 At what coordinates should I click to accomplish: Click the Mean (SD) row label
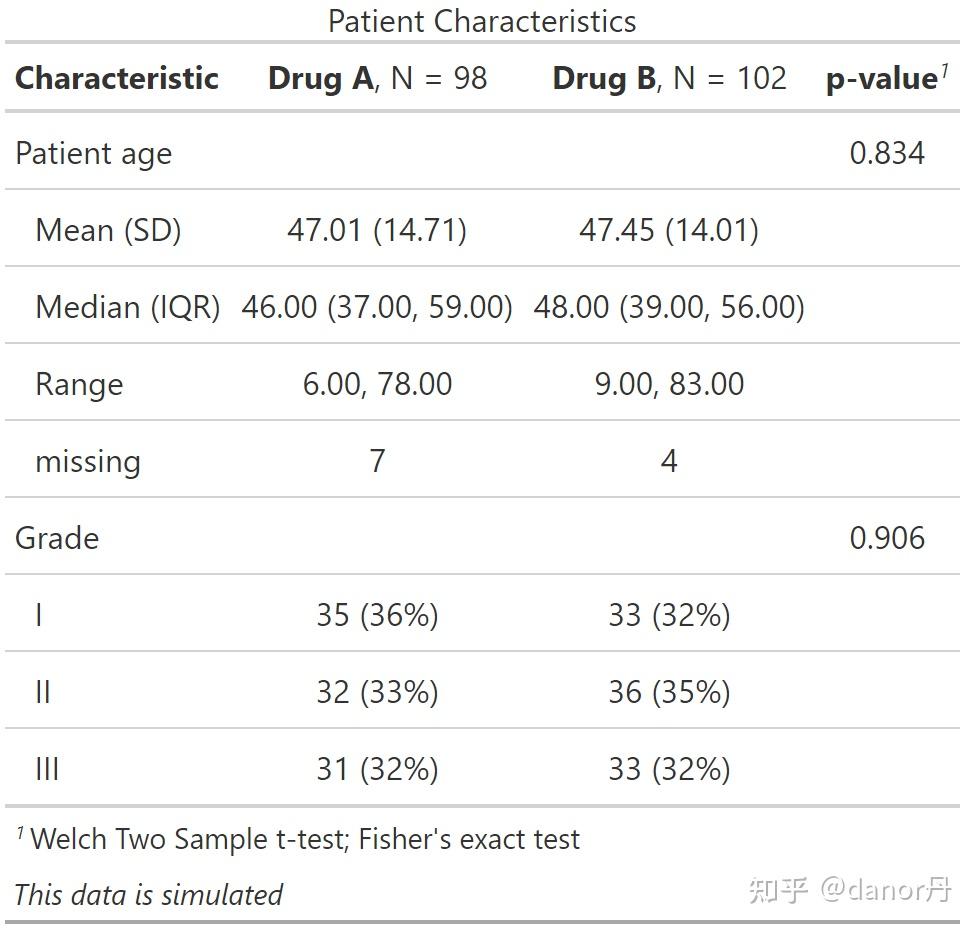click(x=108, y=231)
